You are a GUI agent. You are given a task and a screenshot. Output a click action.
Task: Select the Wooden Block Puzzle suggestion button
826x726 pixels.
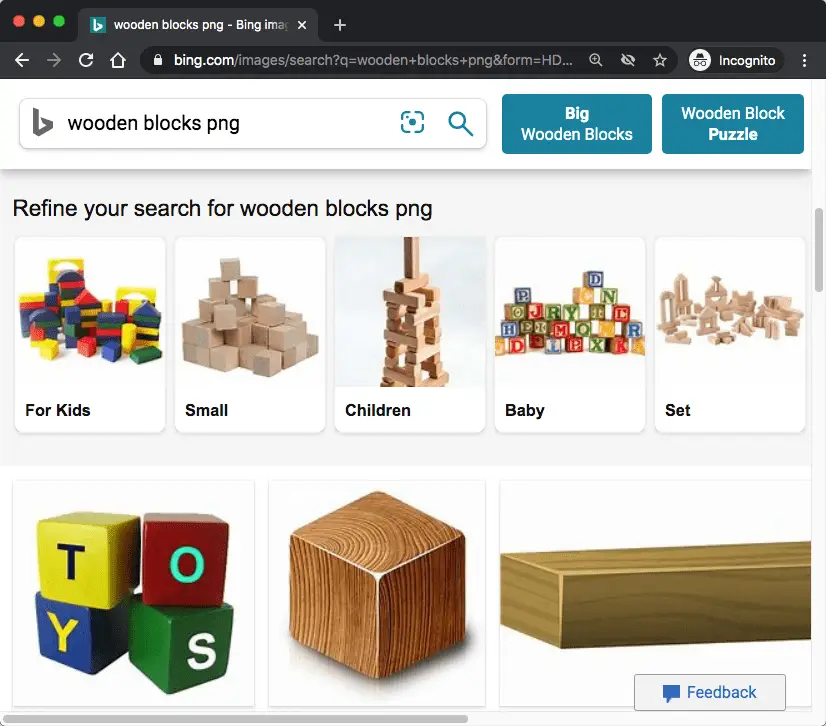pyautogui.click(x=732, y=124)
